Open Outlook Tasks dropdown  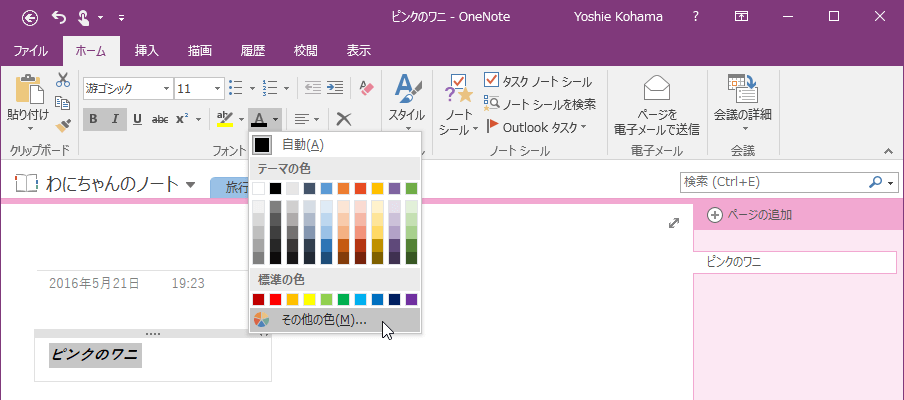[x=536, y=127]
